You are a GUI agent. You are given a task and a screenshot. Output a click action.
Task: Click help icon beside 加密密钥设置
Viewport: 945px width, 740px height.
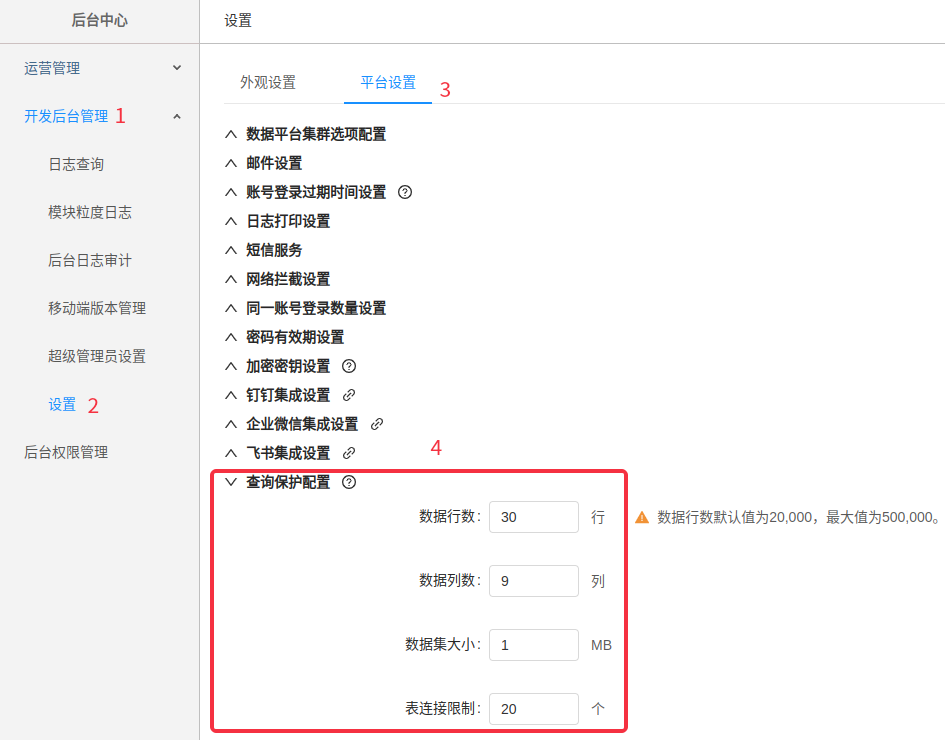pos(349,366)
